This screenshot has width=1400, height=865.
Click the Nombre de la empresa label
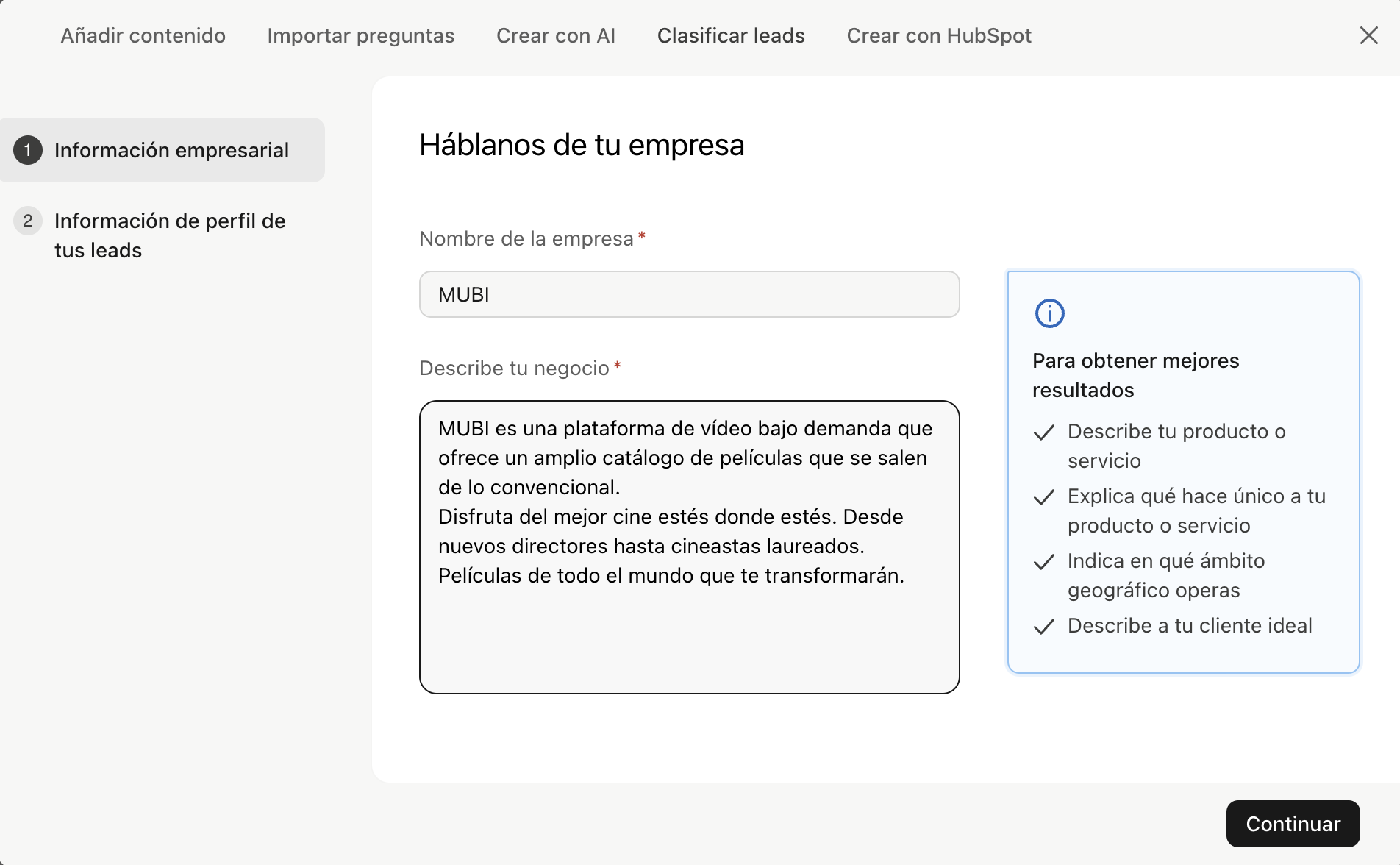coord(526,238)
